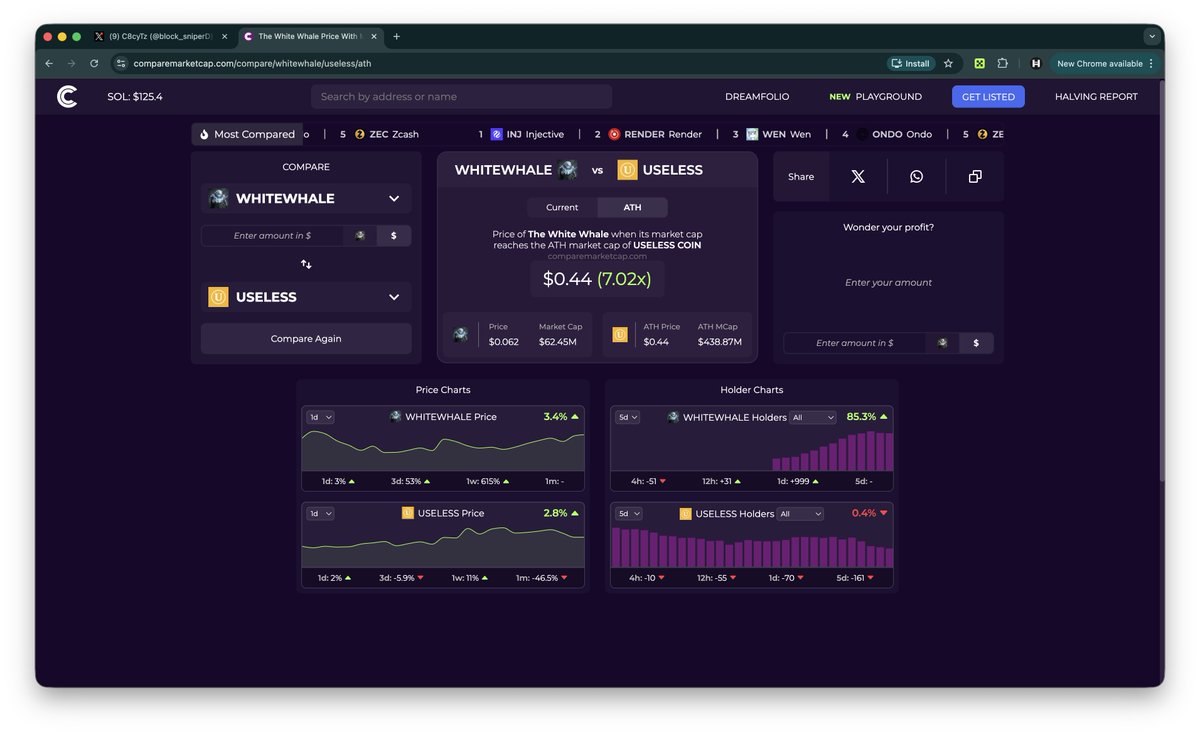Click INJ Injective ticker icon
Screen dimensions: 1200x734
[x=496, y=134]
